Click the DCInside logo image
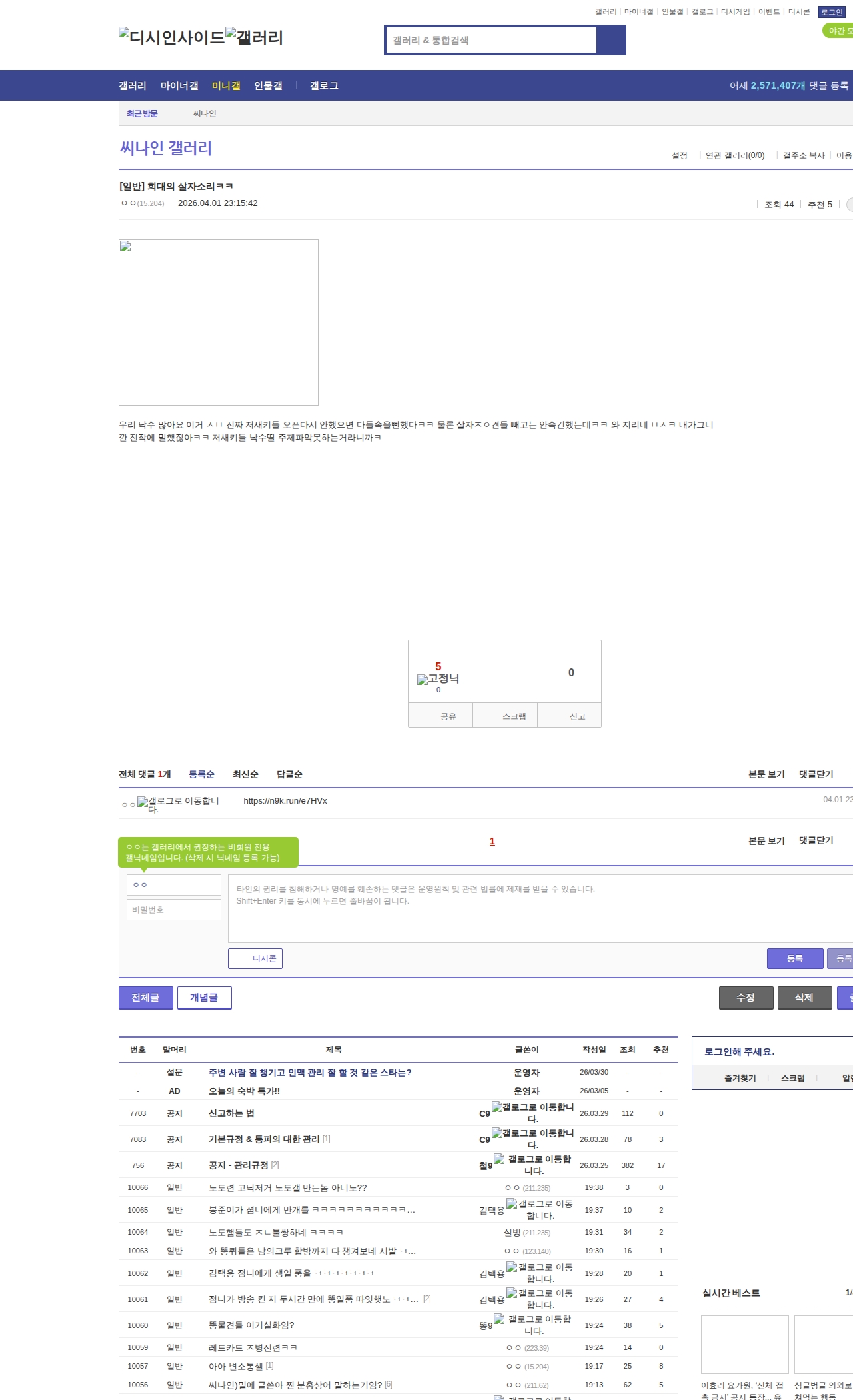Viewport: 853px width, 1400px height. click(x=171, y=37)
